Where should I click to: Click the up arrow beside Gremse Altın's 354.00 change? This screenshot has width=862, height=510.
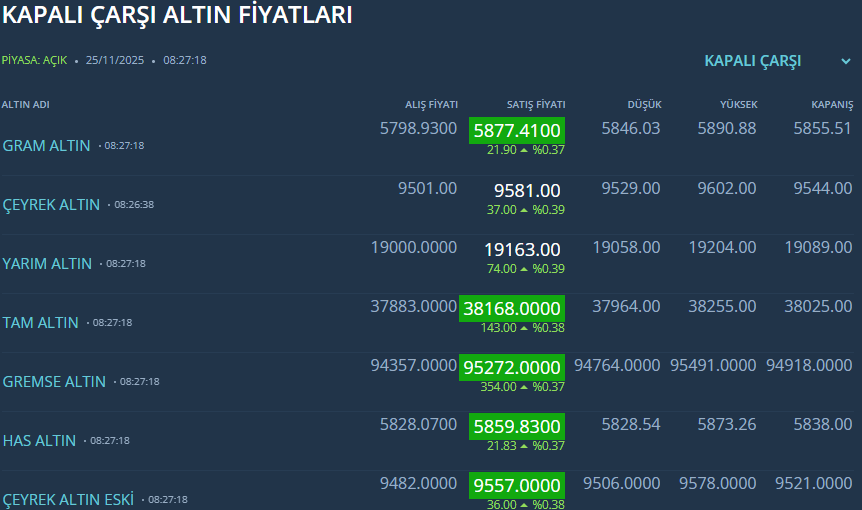524,387
